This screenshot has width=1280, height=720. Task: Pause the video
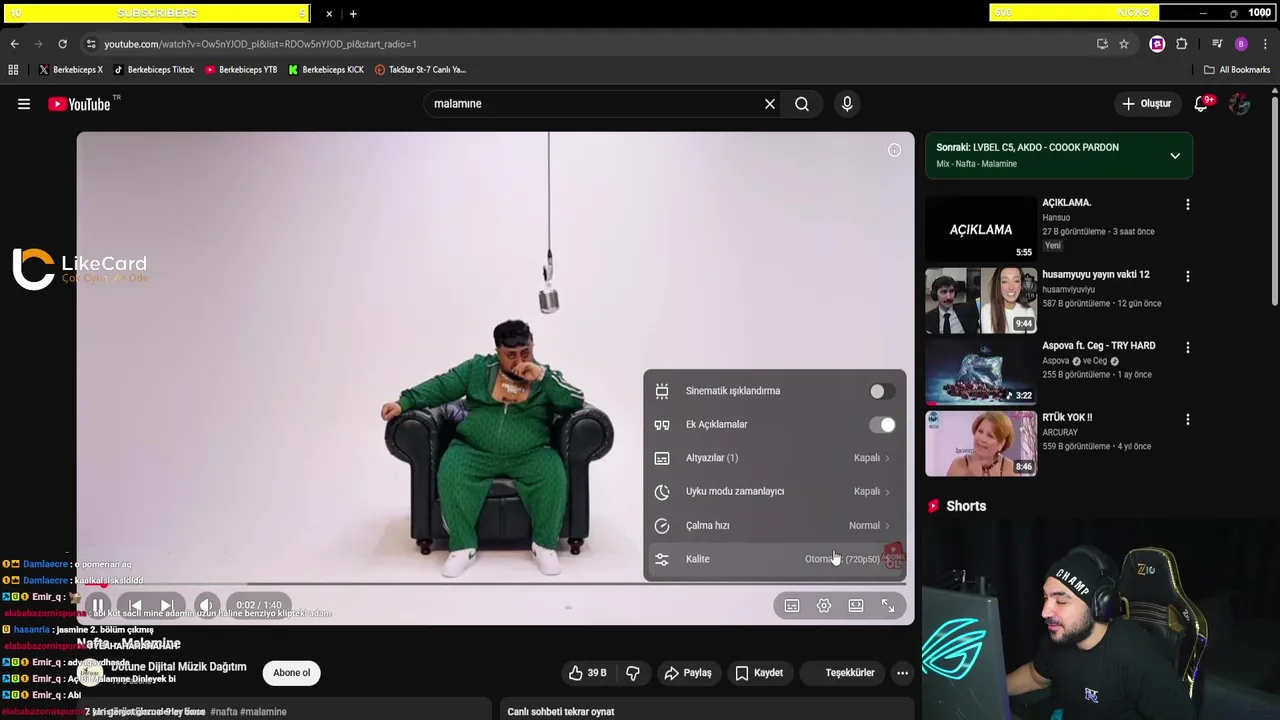[x=98, y=606]
